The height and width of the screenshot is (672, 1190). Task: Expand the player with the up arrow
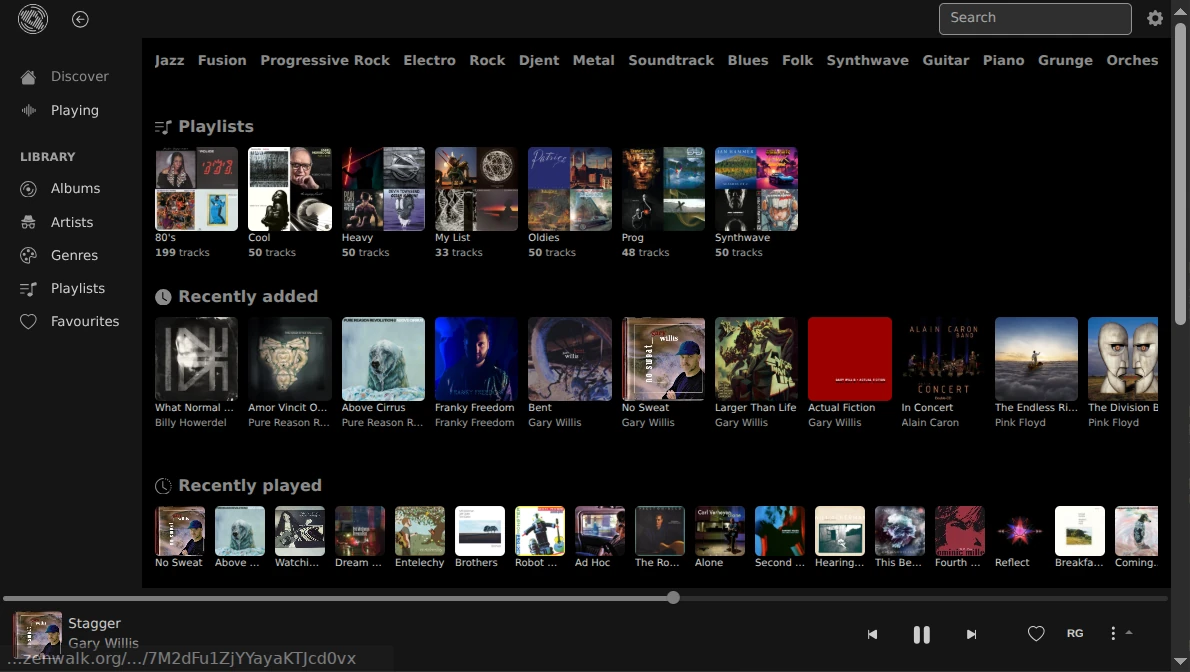click(1129, 632)
